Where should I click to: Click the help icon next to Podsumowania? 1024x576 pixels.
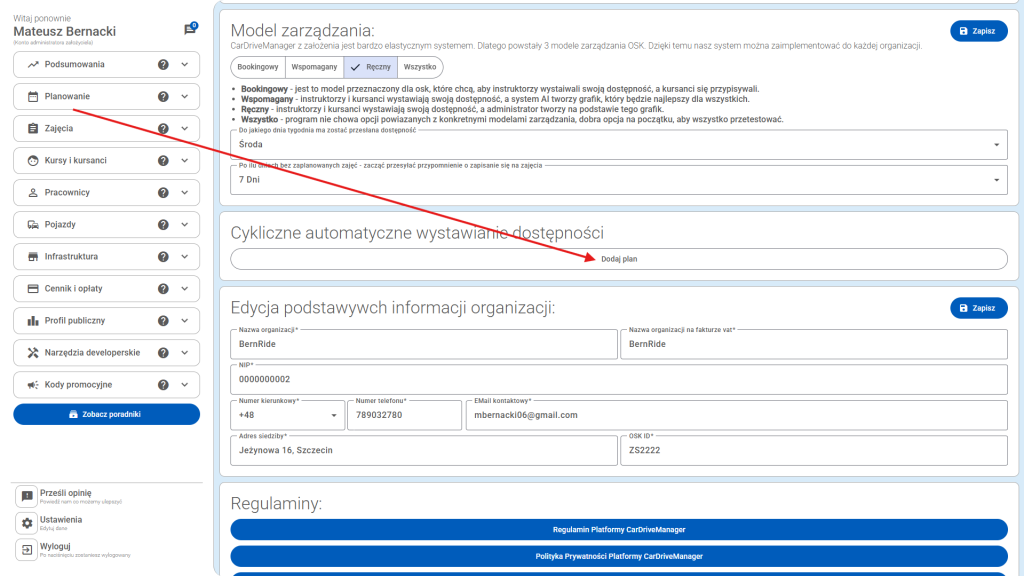[x=163, y=65]
